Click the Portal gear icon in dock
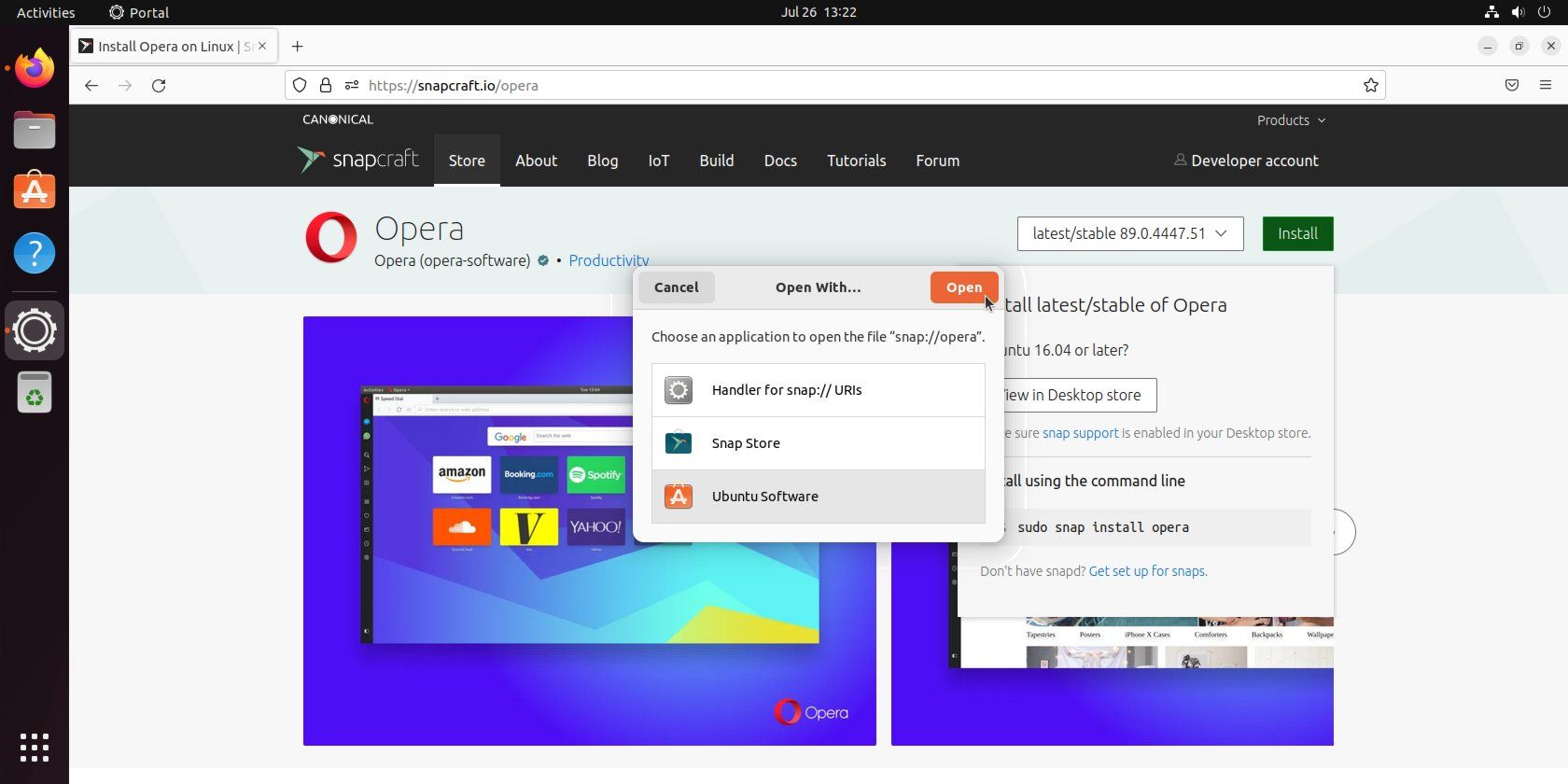Viewport: 1568px width, 784px height. (35, 330)
